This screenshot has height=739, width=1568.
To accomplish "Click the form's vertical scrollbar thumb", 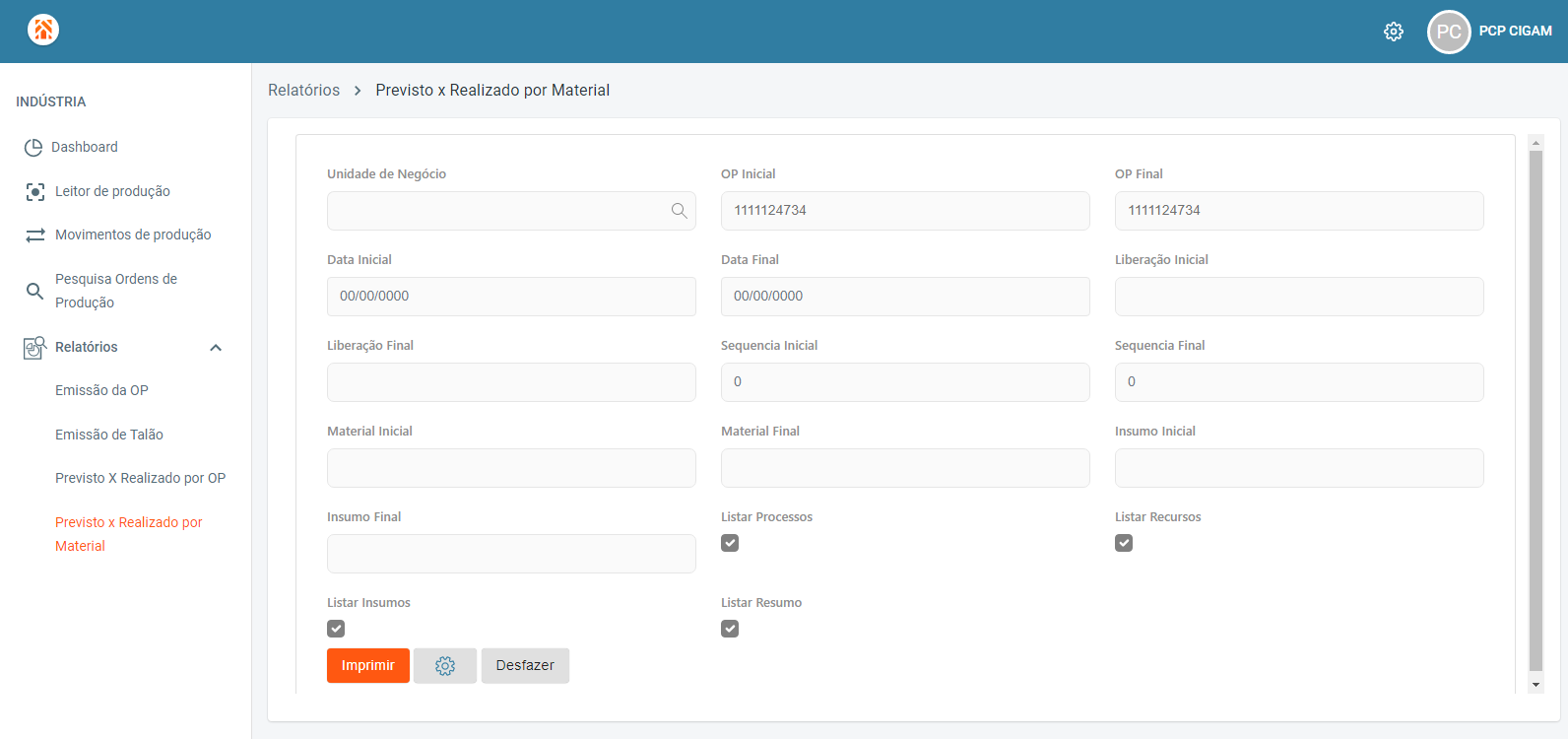I will (1535, 410).
